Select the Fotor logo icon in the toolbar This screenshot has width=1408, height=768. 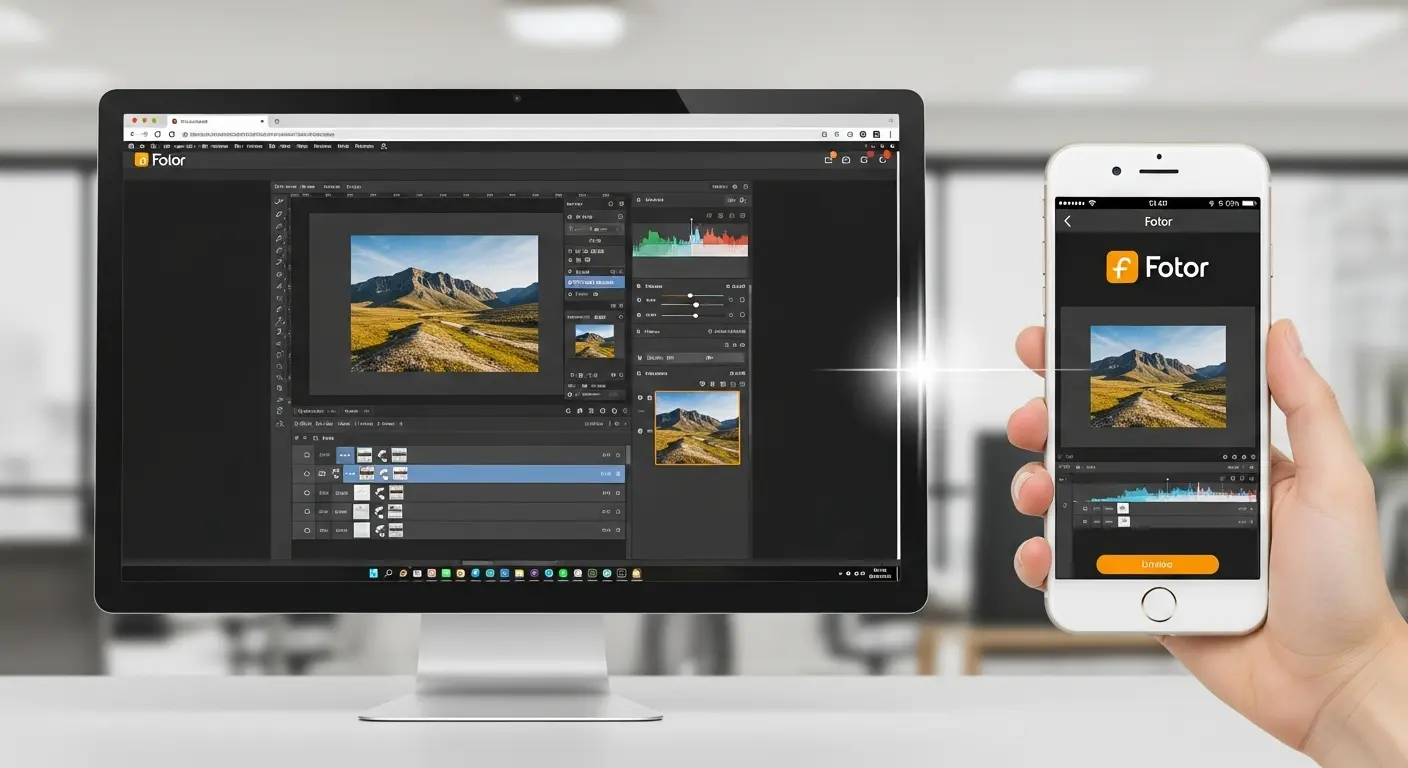pos(140,160)
